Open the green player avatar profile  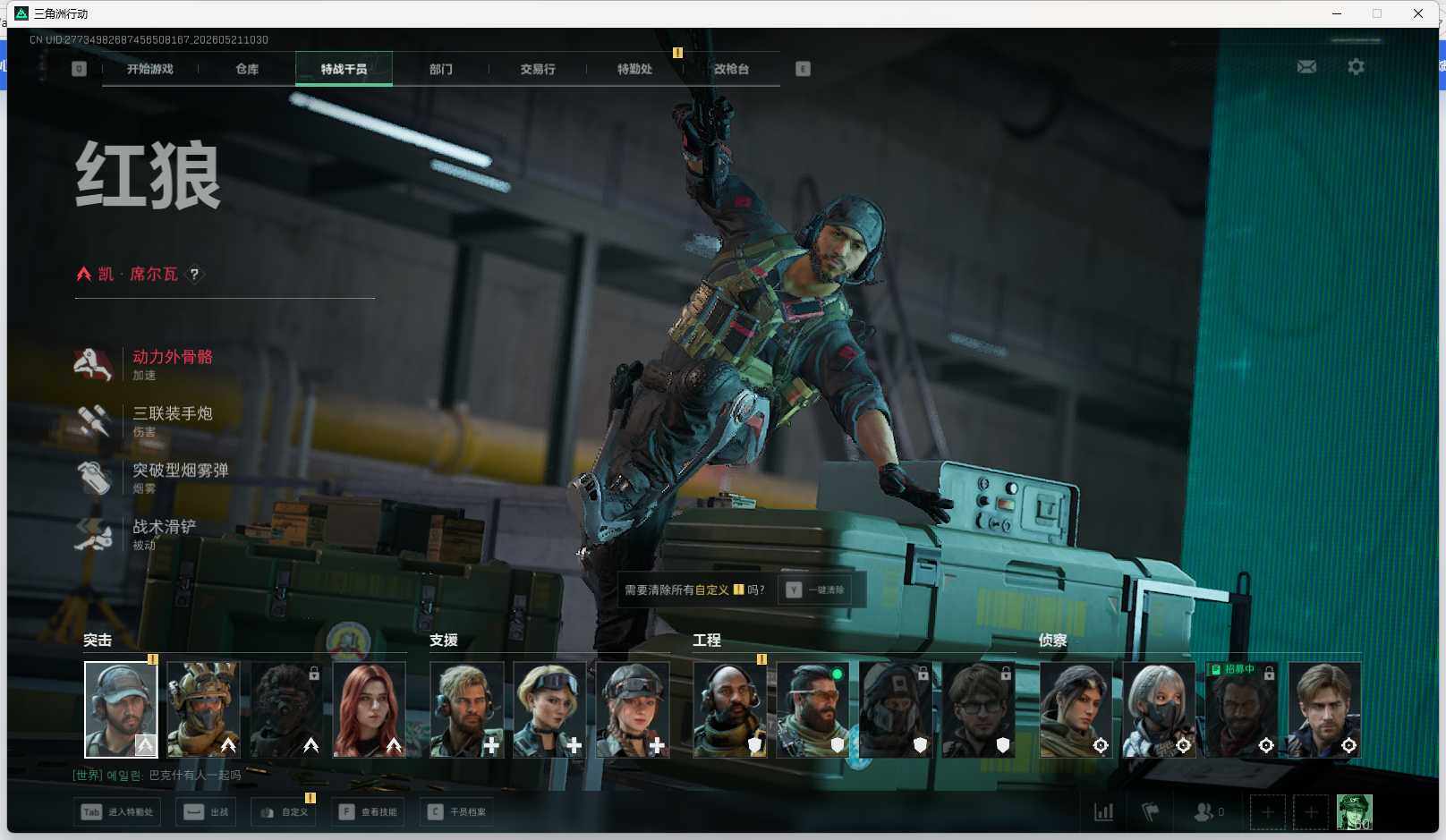click(1354, 812)
